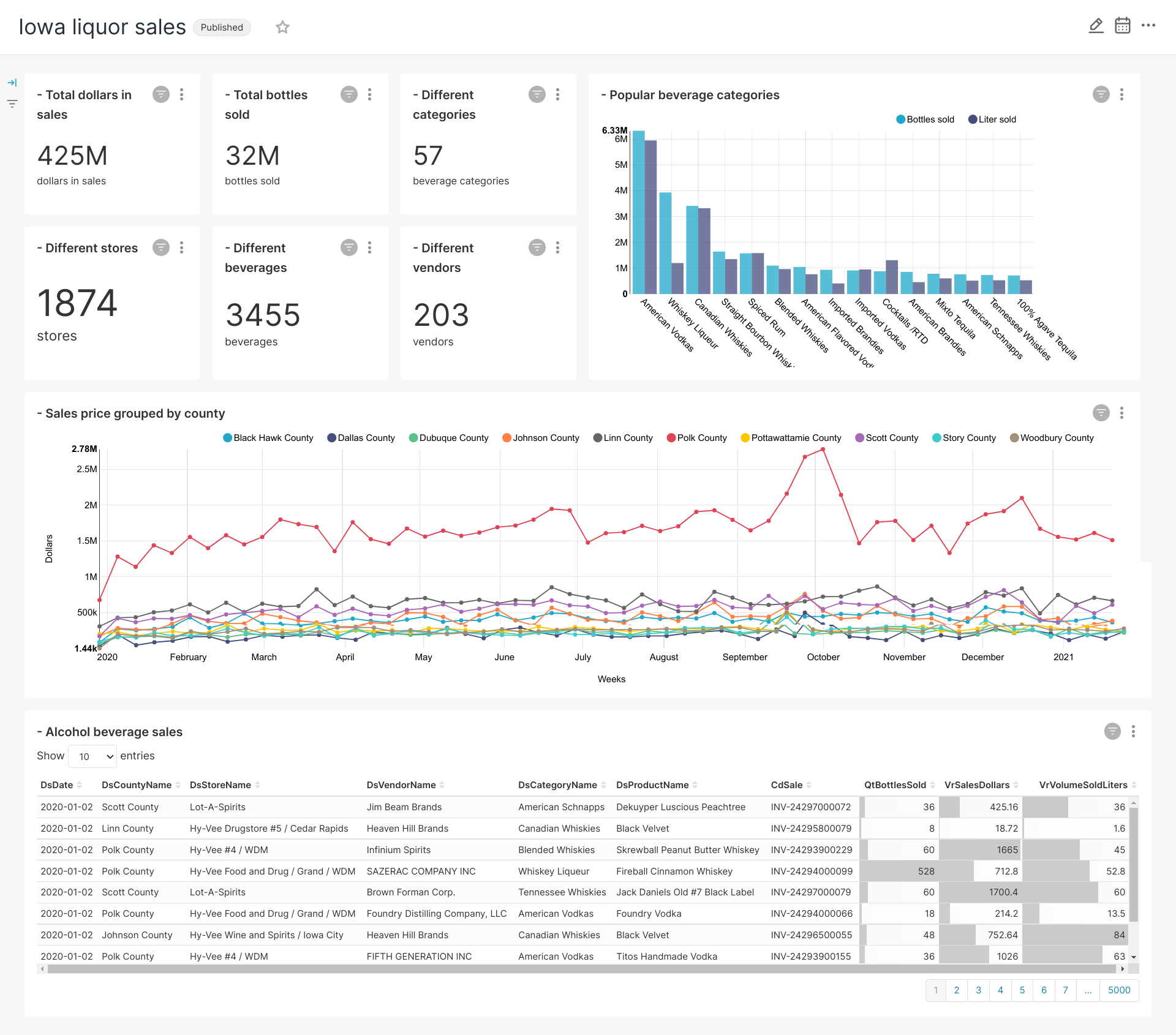Image resolution: width=1176 pixels, height=1035 pixels.
Task: Expand the left sidebar arrow icon
Action: pos(12,83)
